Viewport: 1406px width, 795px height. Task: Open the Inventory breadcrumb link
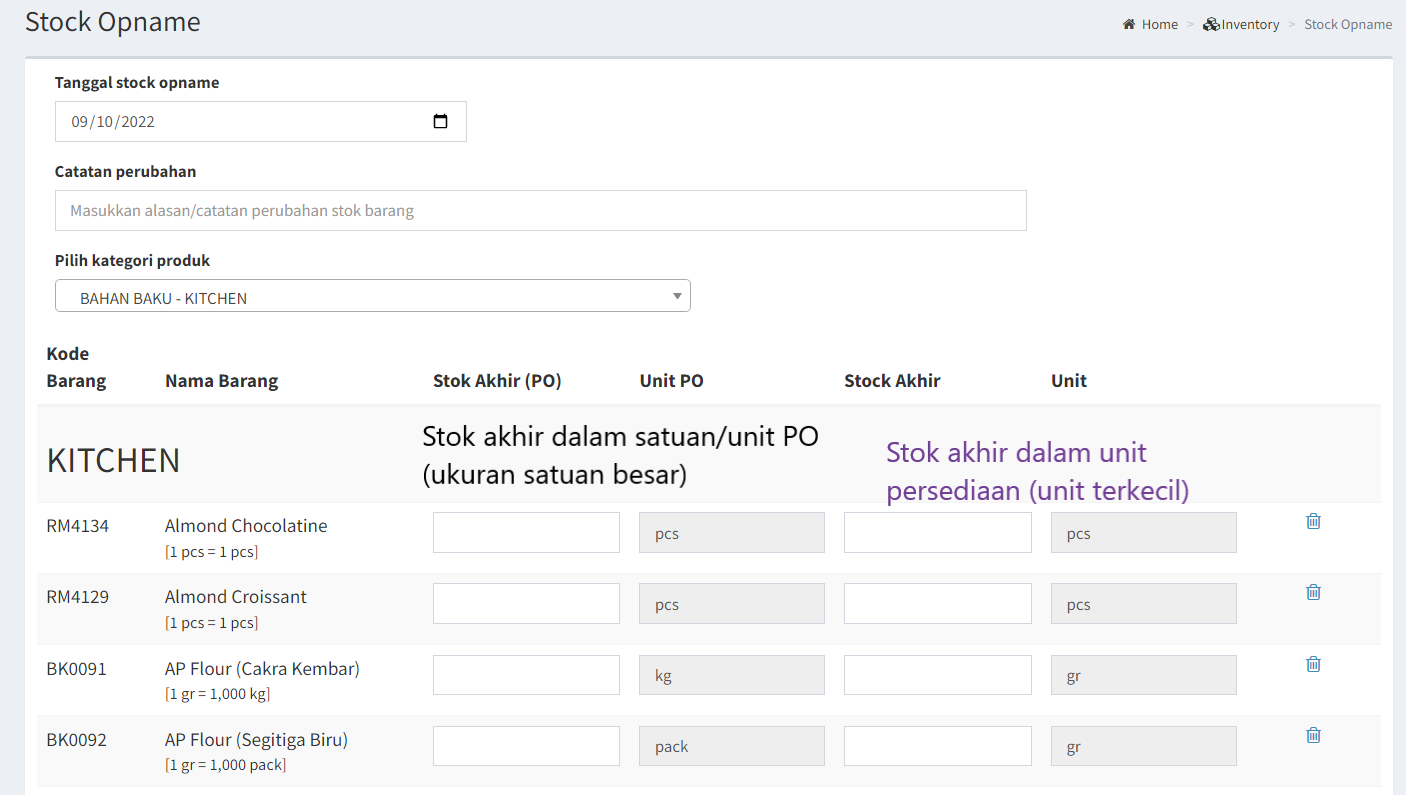coord(1250,24)
